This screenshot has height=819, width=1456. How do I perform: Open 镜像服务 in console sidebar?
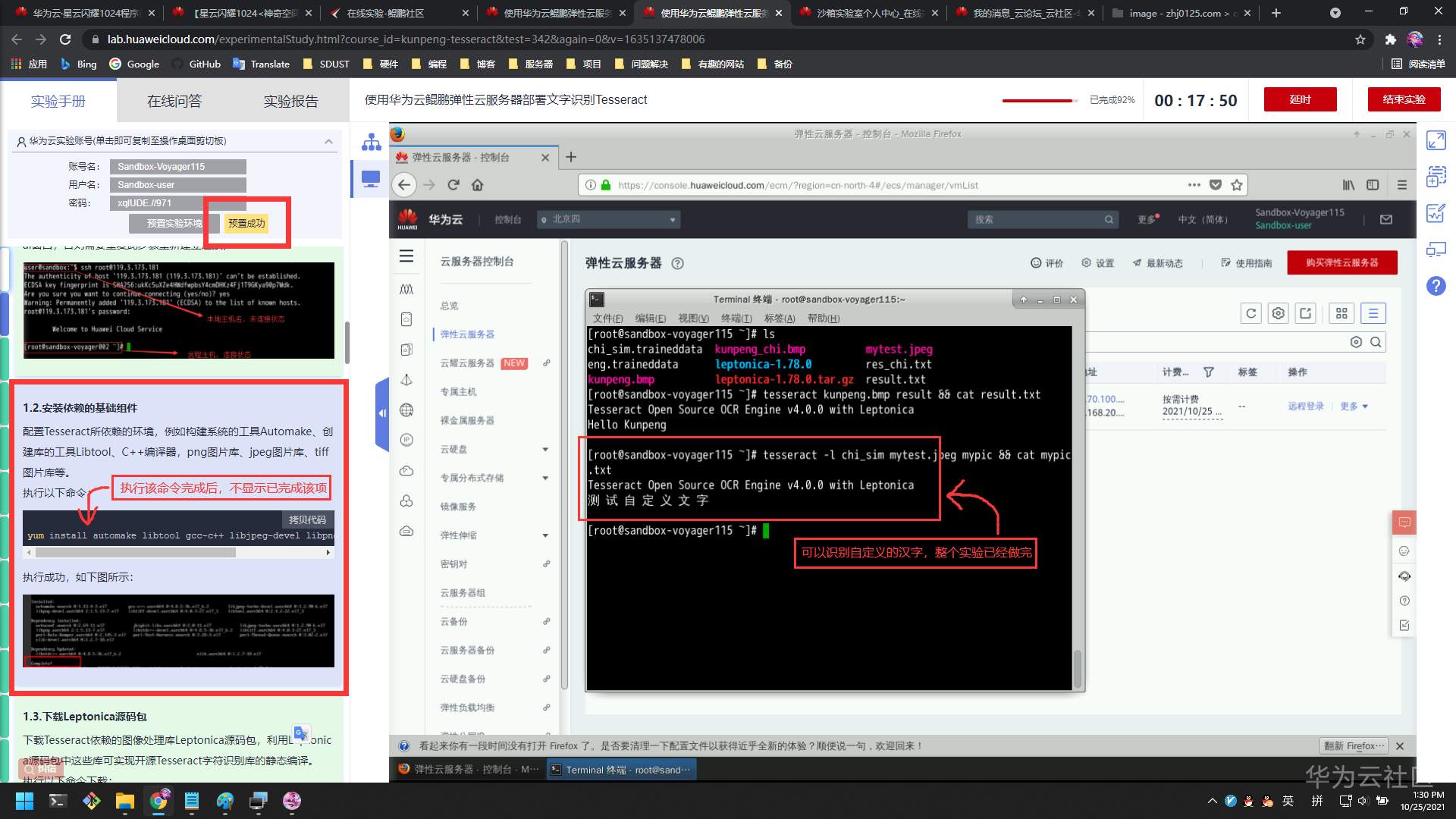pos(458,507)
